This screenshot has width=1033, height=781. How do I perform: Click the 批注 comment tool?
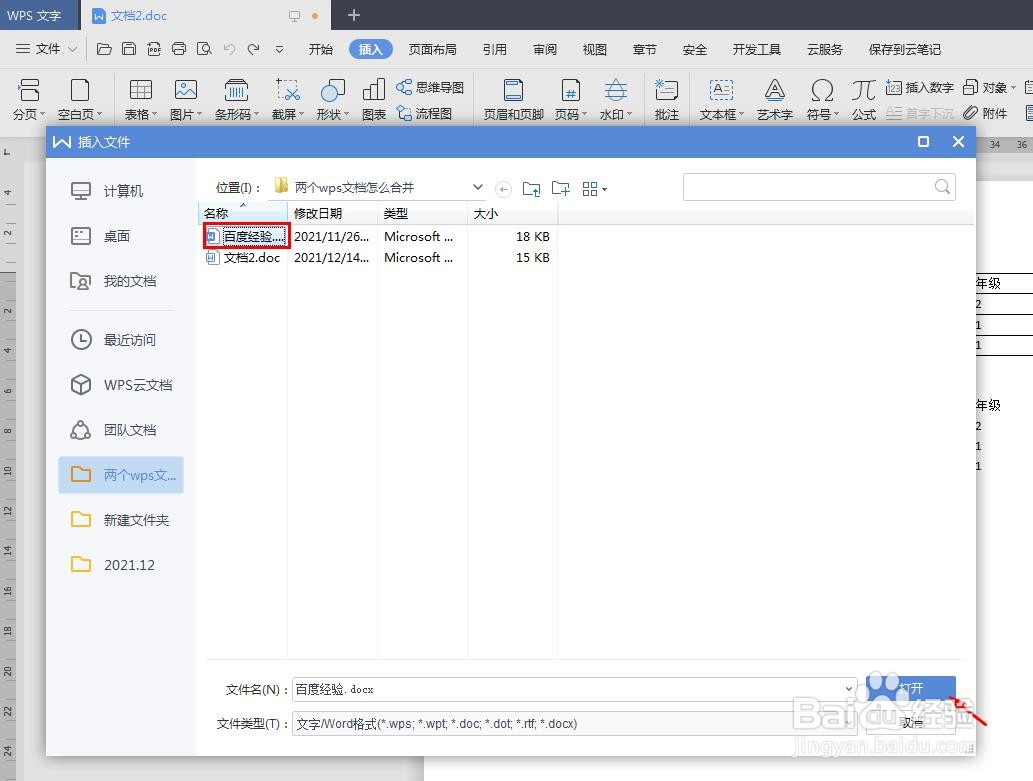coord(666,100)
